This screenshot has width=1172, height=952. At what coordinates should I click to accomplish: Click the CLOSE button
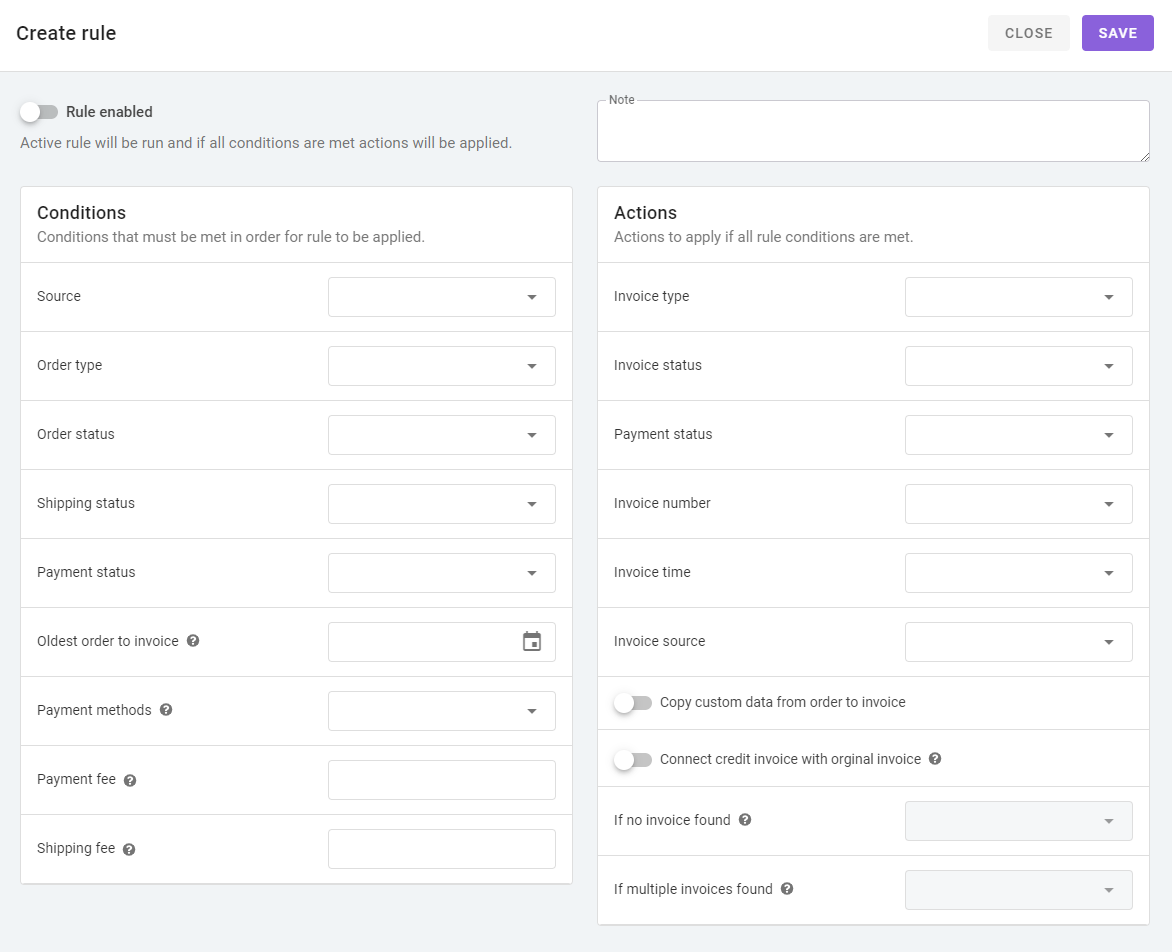pyautogui.click(x=1028, y=33)
